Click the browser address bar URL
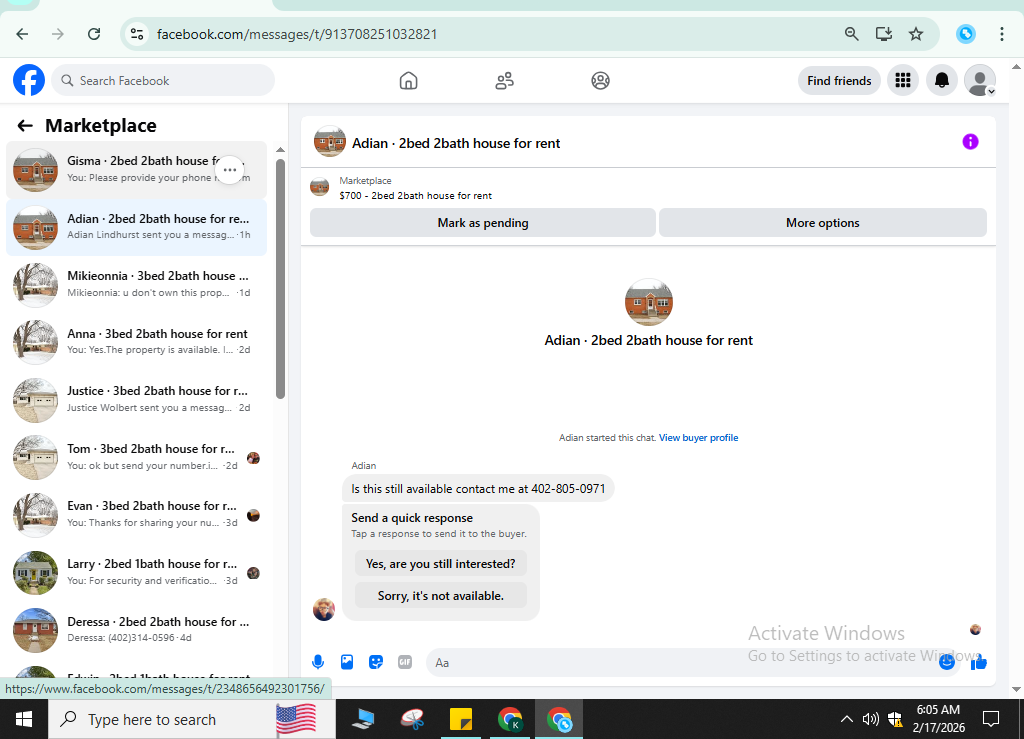Viewport: 1024px width, 739px height. pos(297,34)
